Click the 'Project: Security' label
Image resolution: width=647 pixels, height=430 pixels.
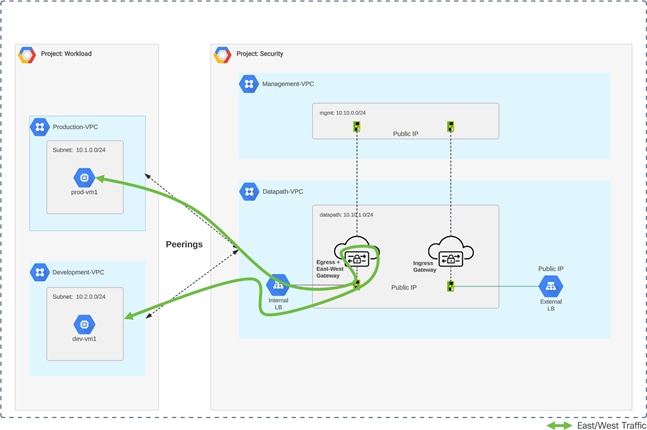point(260,54)
